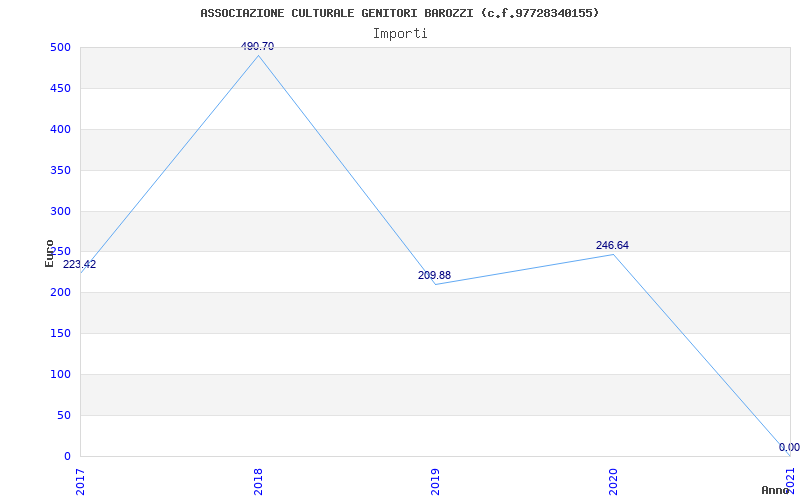
Task: Select the 2021 x-axis label
Action: pyautogui.click(x=790, y=482)
